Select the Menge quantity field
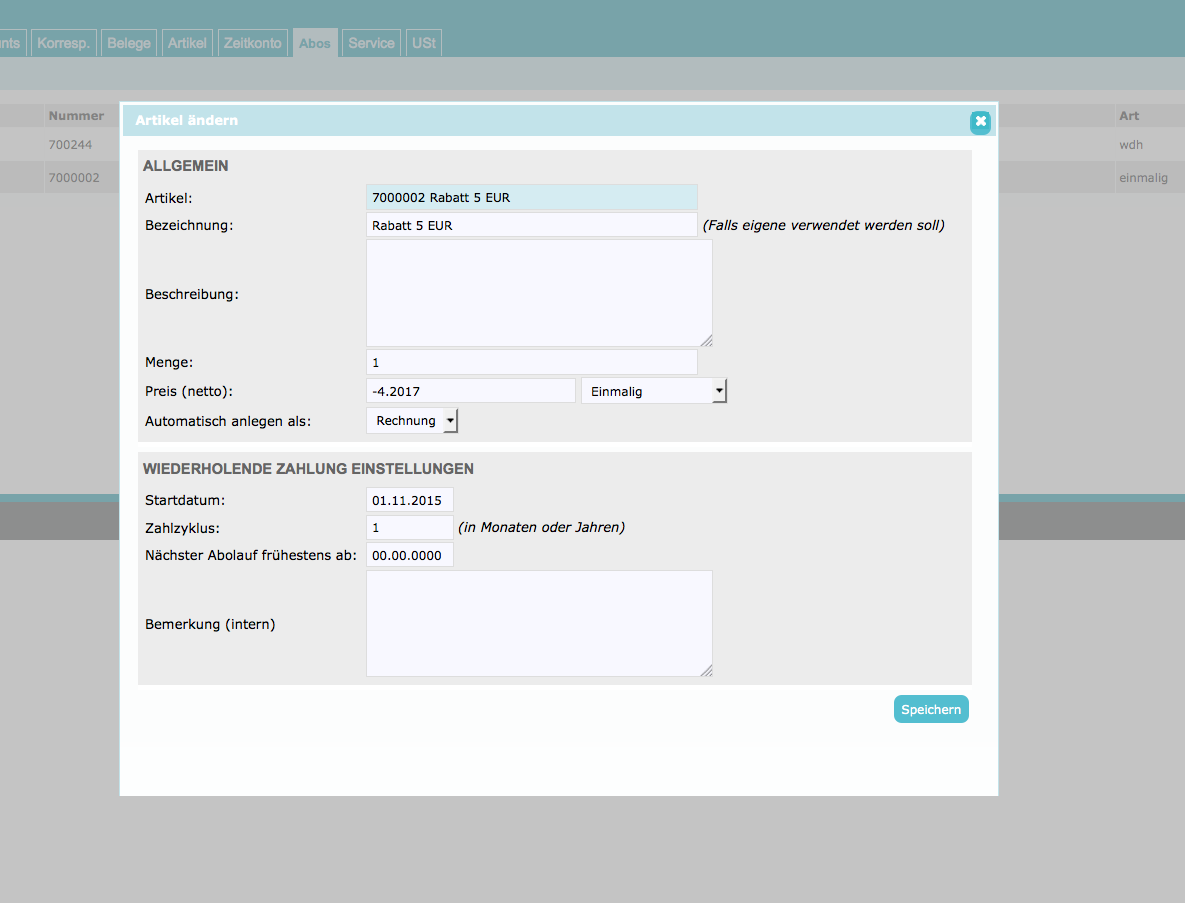Screen dimensions: 1185x903 point(531,362)
